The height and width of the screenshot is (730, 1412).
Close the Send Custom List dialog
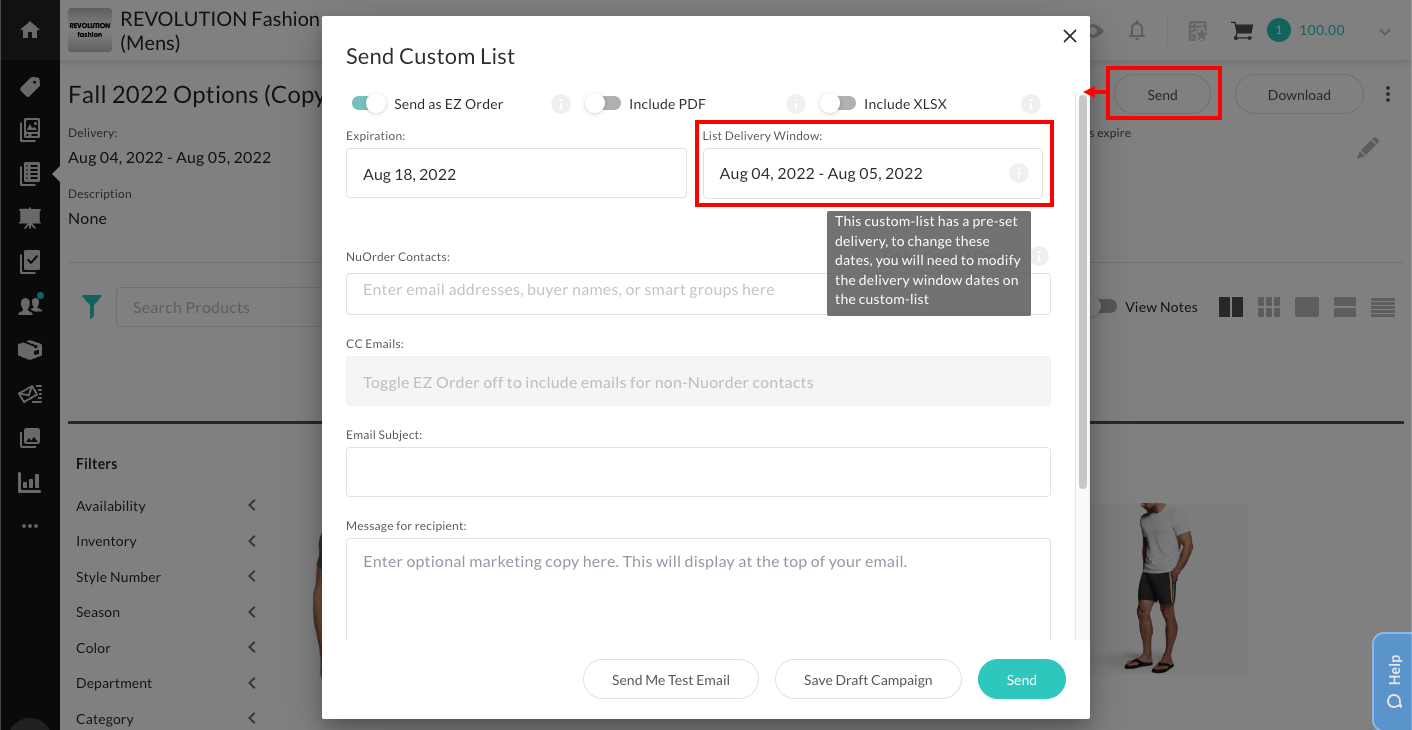click(x=1070, y=36)
